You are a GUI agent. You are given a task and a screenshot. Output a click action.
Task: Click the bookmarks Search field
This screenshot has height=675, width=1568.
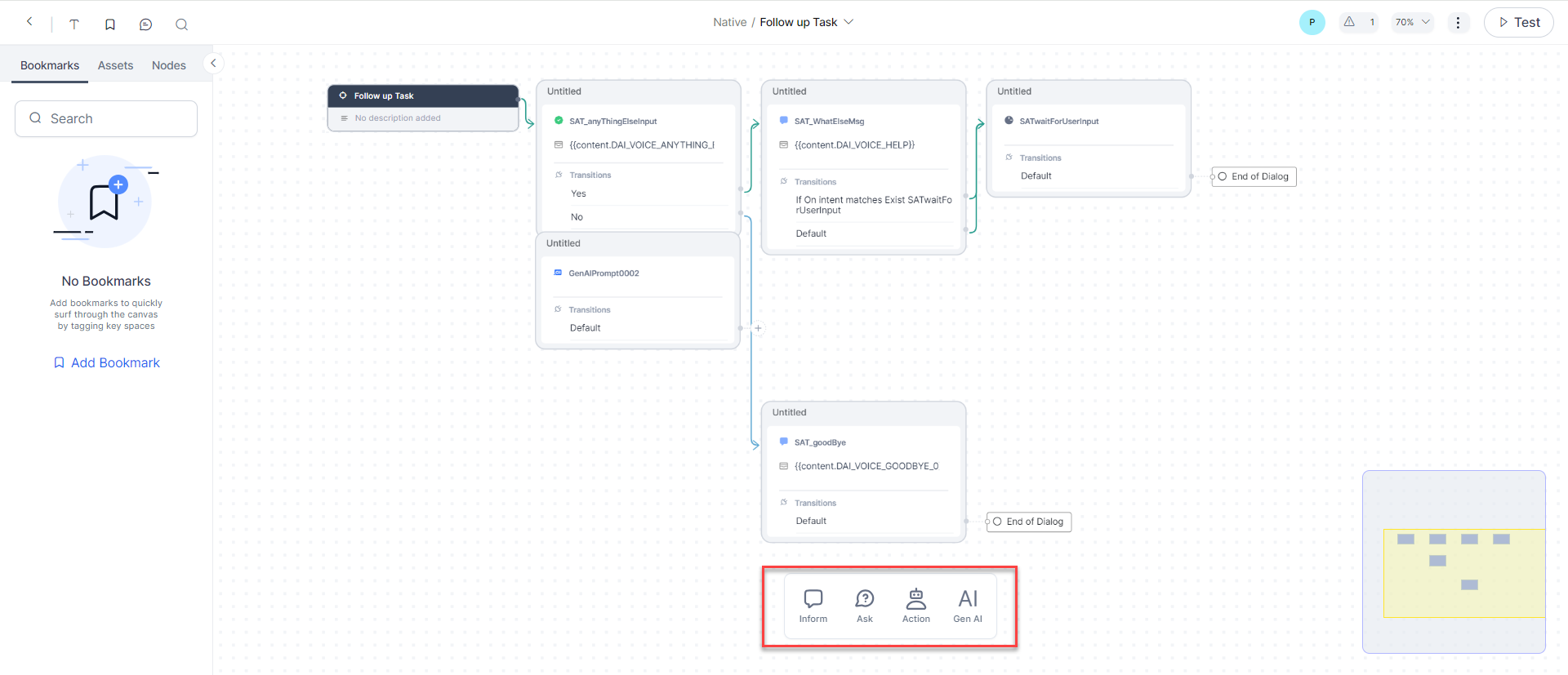point(106,118)
